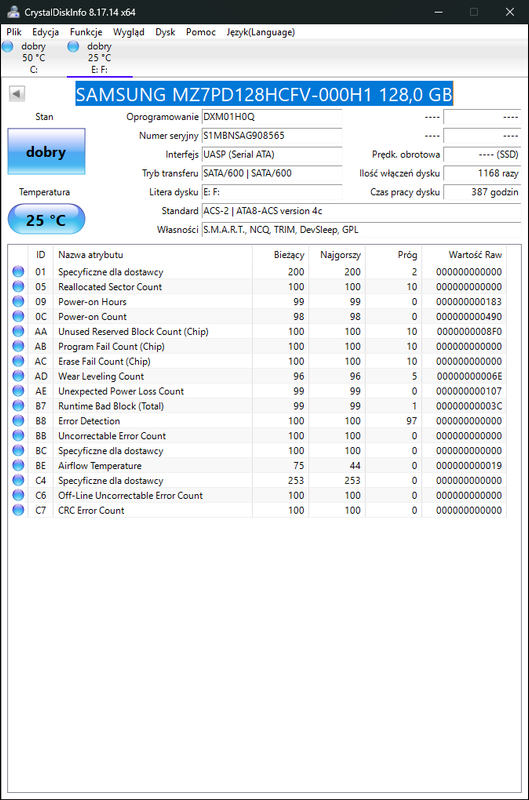
Task: Minimize the CrystalDiskInfo window
Action: pyautogui.click(x=438, y=12)
